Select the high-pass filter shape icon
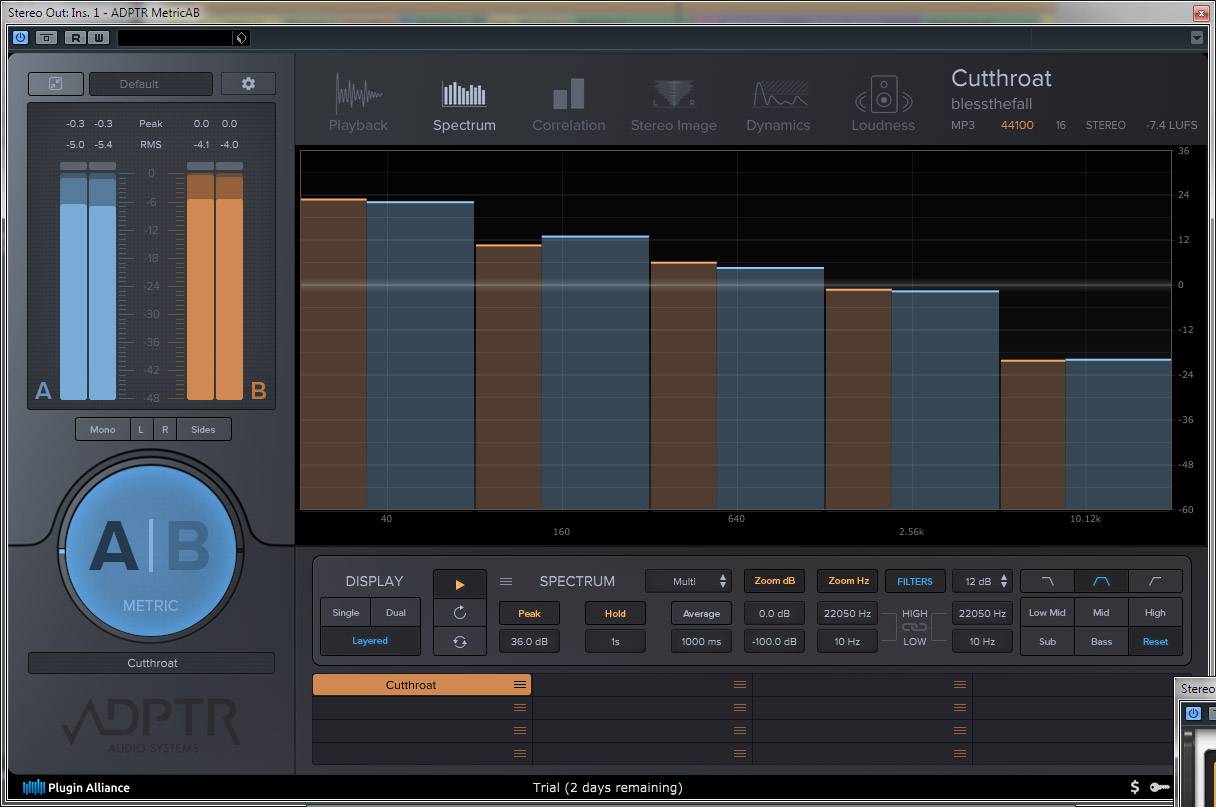Image resolution: width=1216 pixels, height=807 pixels. coord(1155,581)
